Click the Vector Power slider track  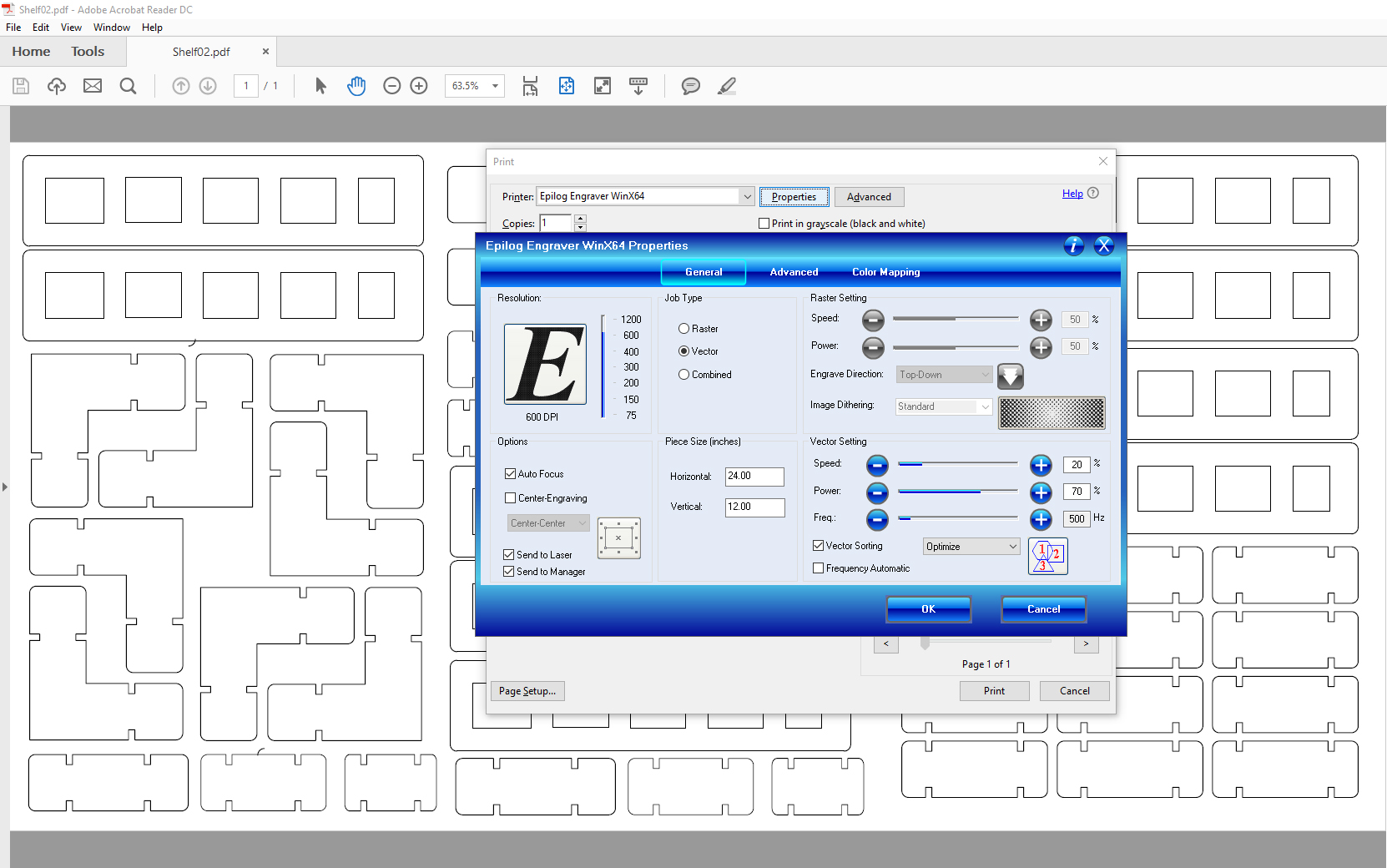(x=958, y=492)
